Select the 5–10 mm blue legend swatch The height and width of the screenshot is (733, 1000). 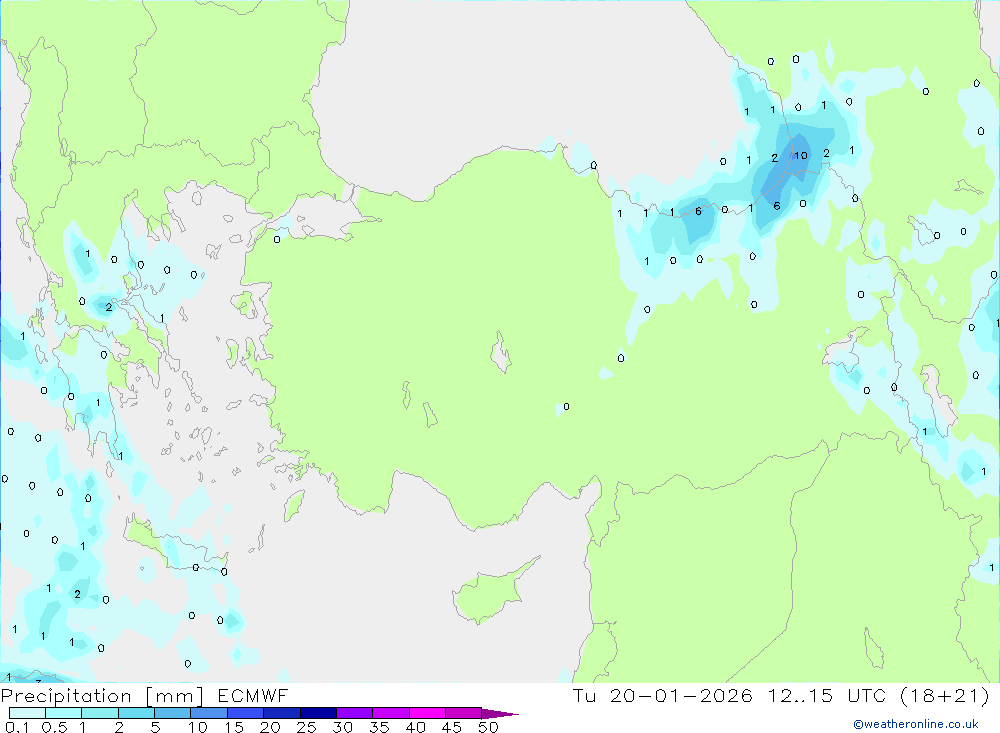coord(173,713)
